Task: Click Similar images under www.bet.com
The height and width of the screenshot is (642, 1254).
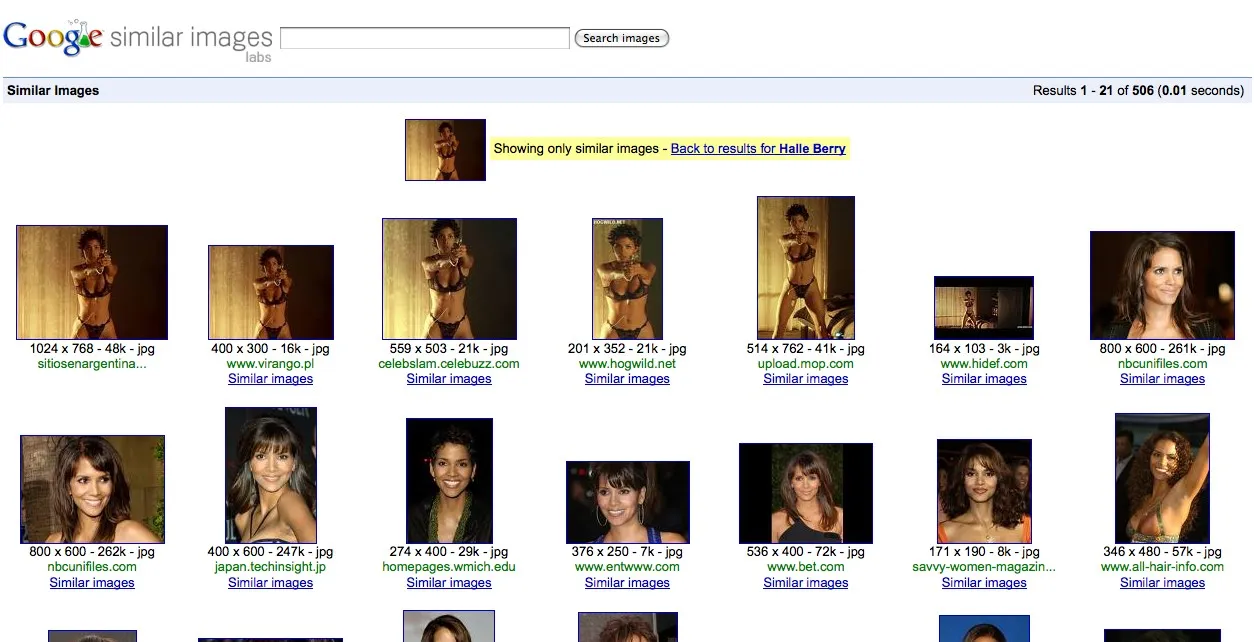Action: pos(806,583)
